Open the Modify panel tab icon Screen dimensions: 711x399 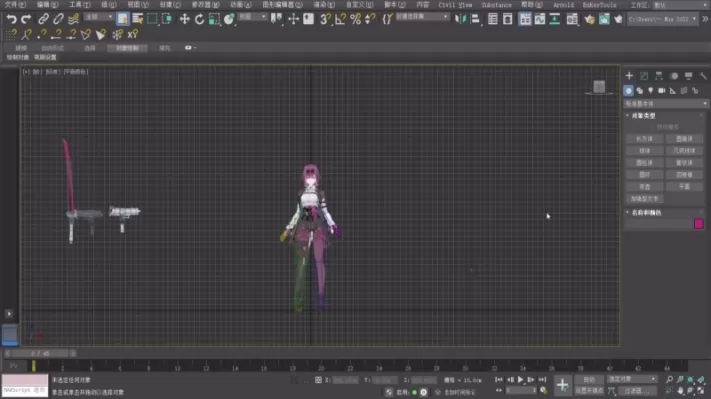tap(644, 76)
